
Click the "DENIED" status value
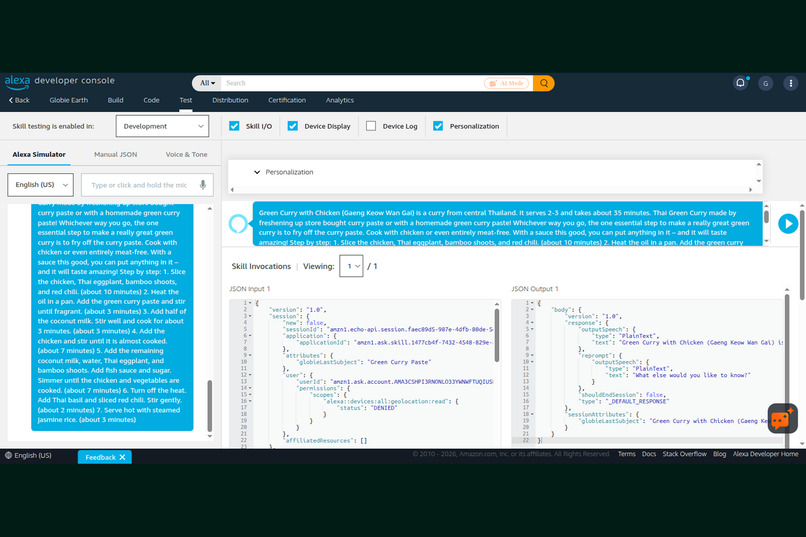[384, 408]
